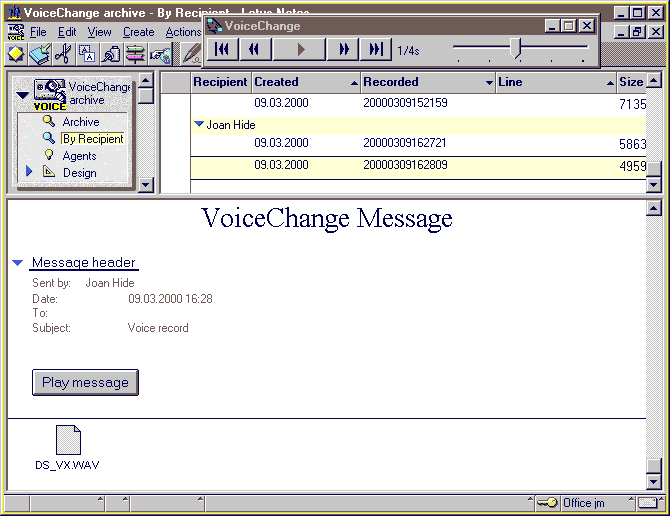670x516 pixels.
Task: Click down arrow of view list scrollbar
Action: pos(654,185)
